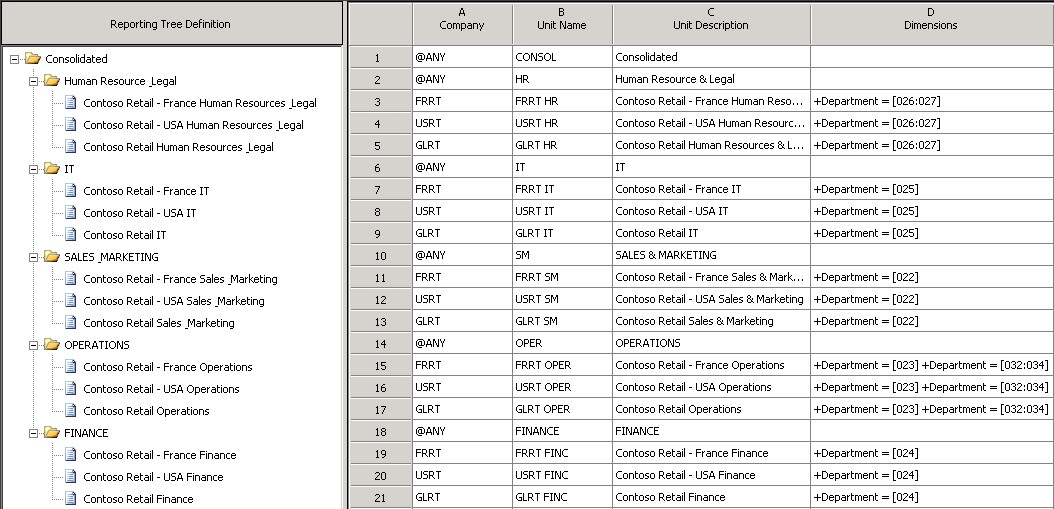The width and height of the screenshot is (1054, 509).
Task: Click document icon for Contoso Retail Finance
Action: pos(71,498)
